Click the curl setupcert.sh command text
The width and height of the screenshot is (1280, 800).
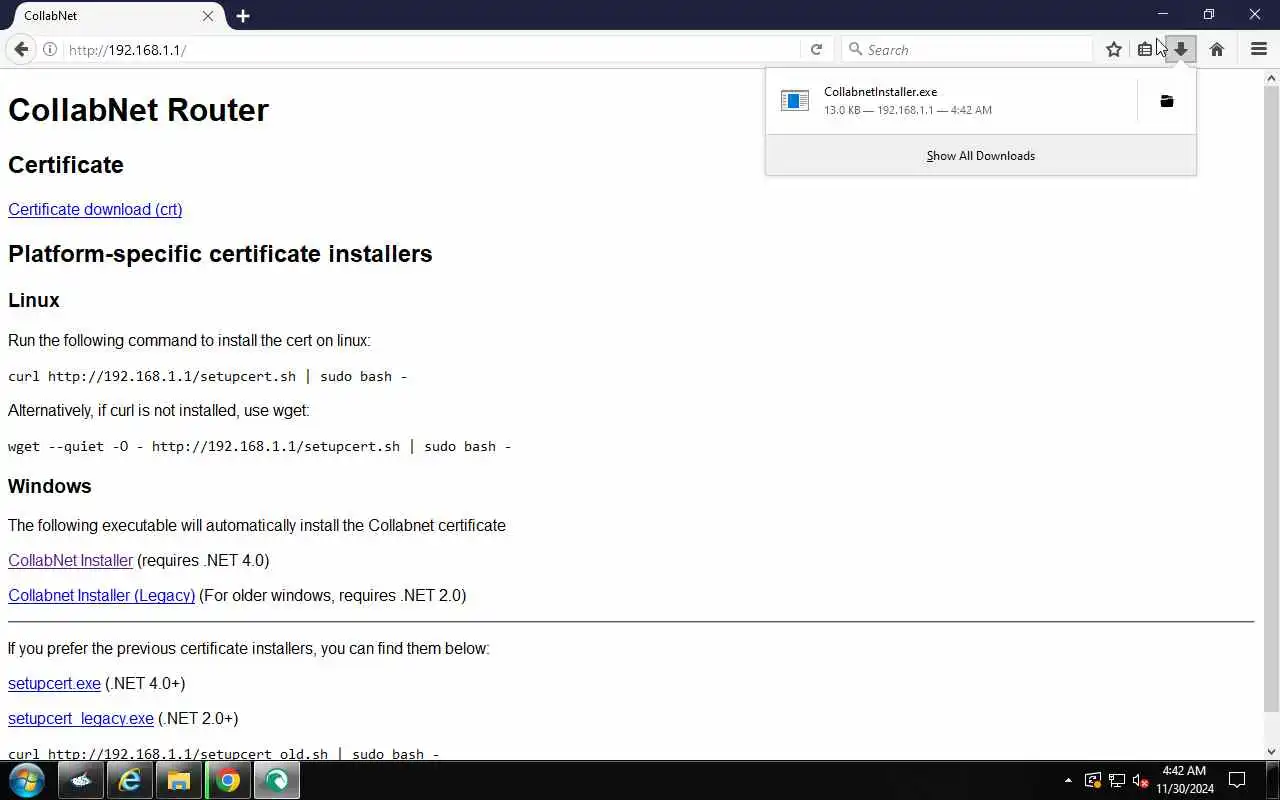[208, 376]
